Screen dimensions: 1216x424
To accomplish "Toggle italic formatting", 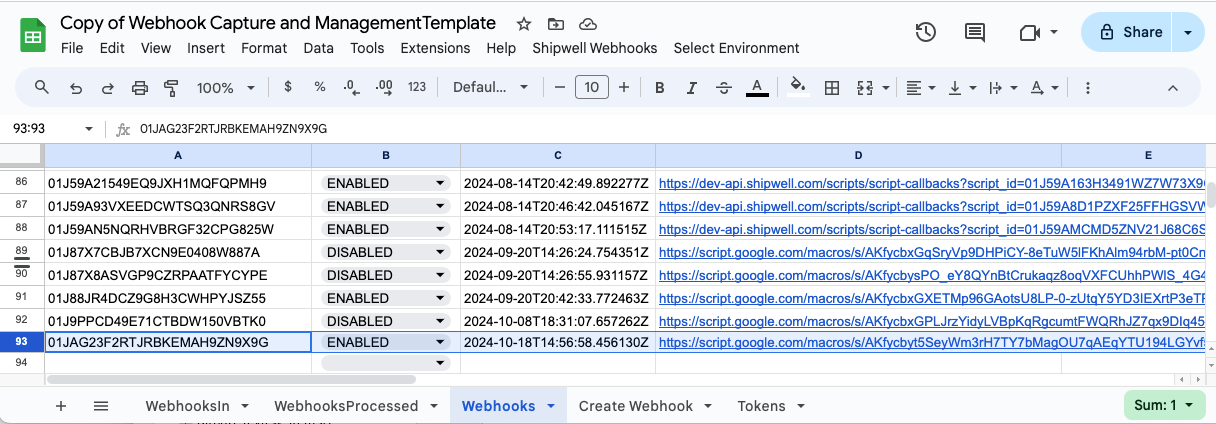I will click(692, 87).
